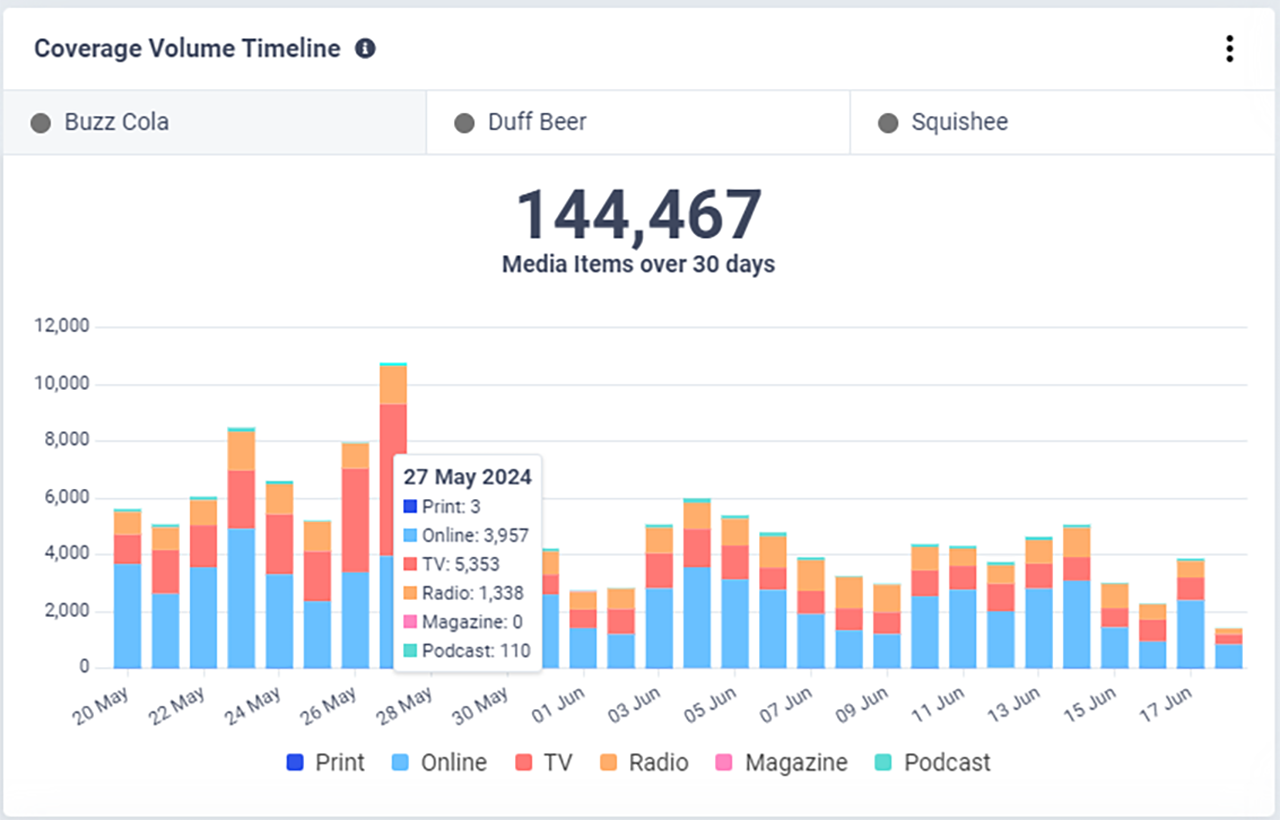1280x820 pixels.
Task: Open the Coverage Volume Timeline info tooltip
Action: click(365, 48)
